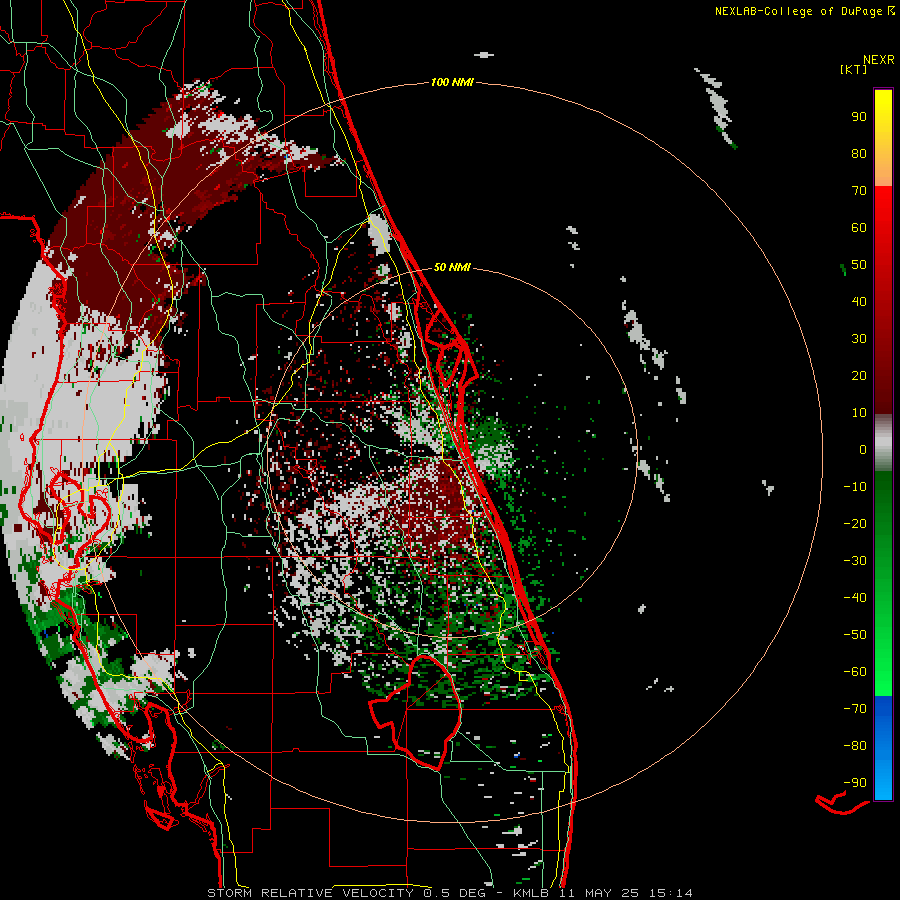Select the positive 30 knot scale value
This screenshot has height=900, width=900.
coord(859,339)
